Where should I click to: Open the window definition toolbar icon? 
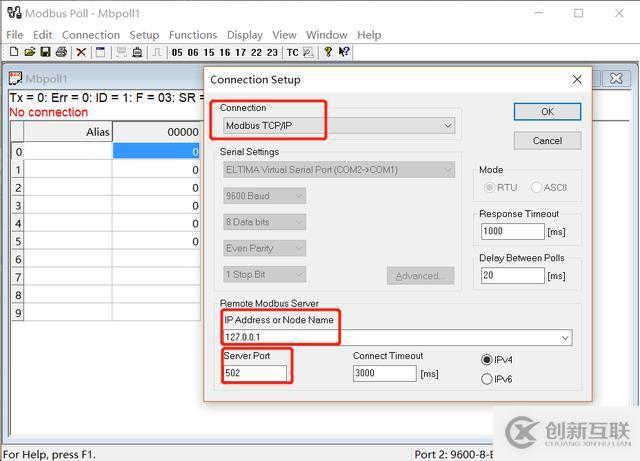click(x=100, y=52)
